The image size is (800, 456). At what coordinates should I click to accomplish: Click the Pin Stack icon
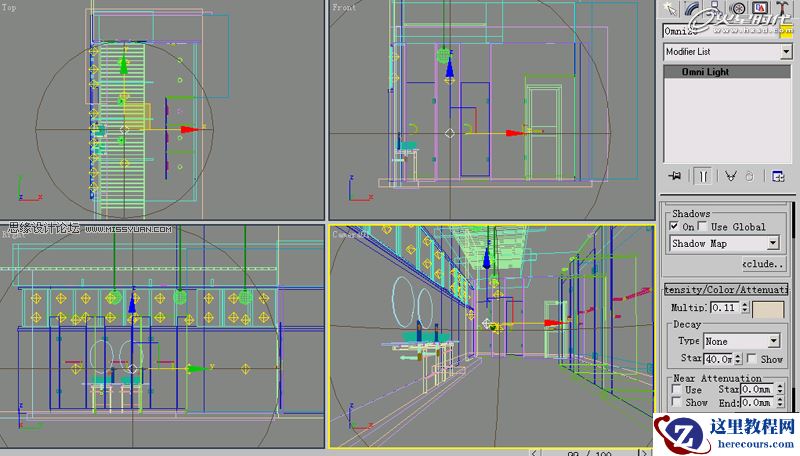click(x=674, y=176)
